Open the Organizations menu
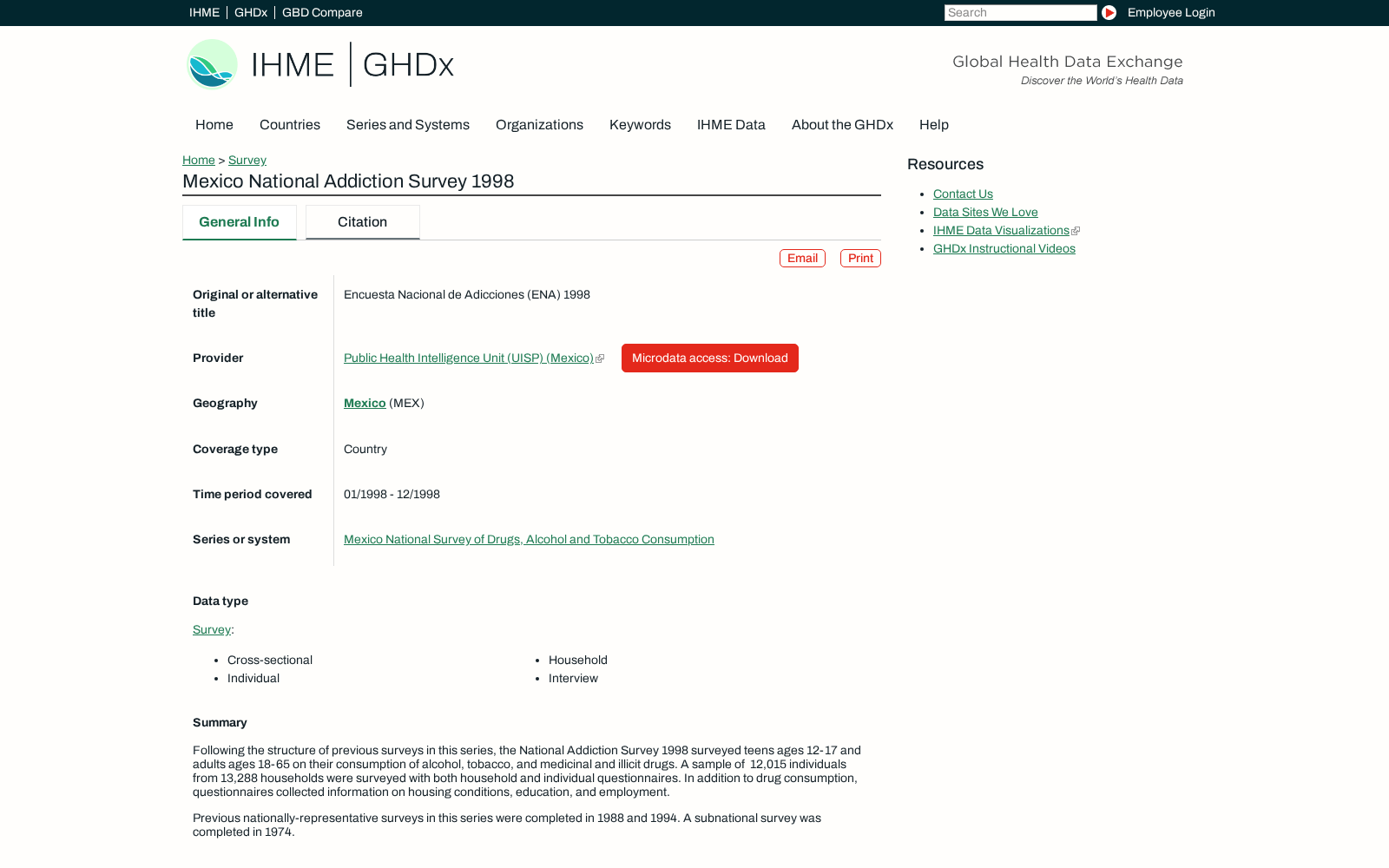1389x868 pixels. point(539,125)
